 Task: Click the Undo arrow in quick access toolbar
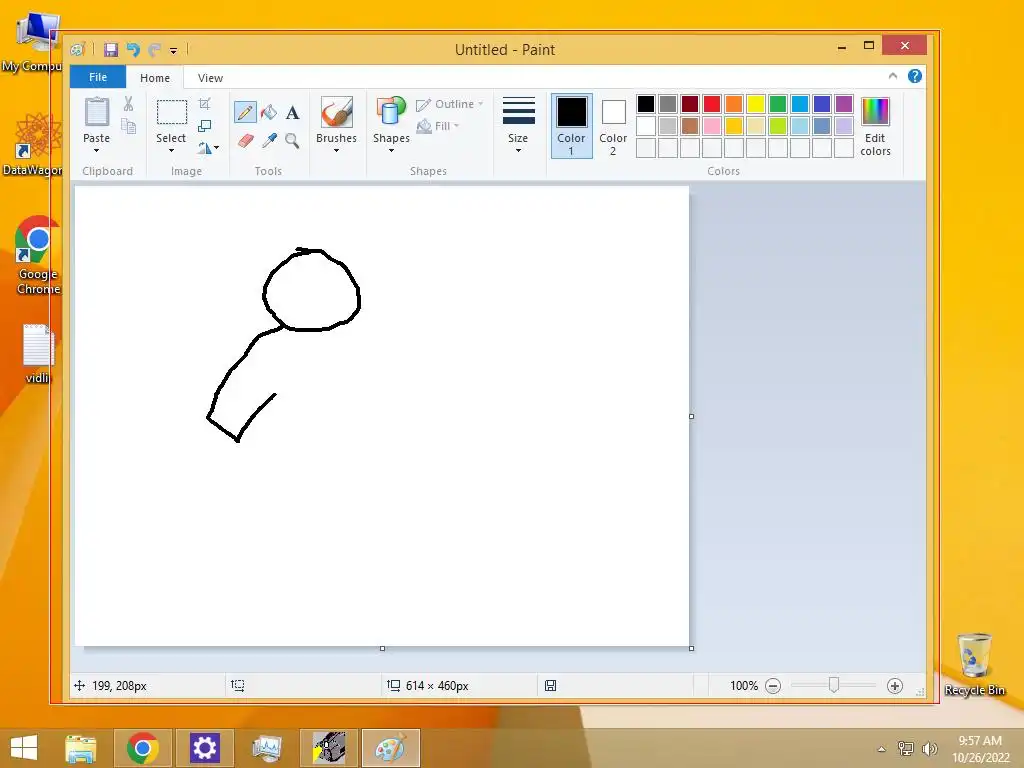click(x=133, y=50)
